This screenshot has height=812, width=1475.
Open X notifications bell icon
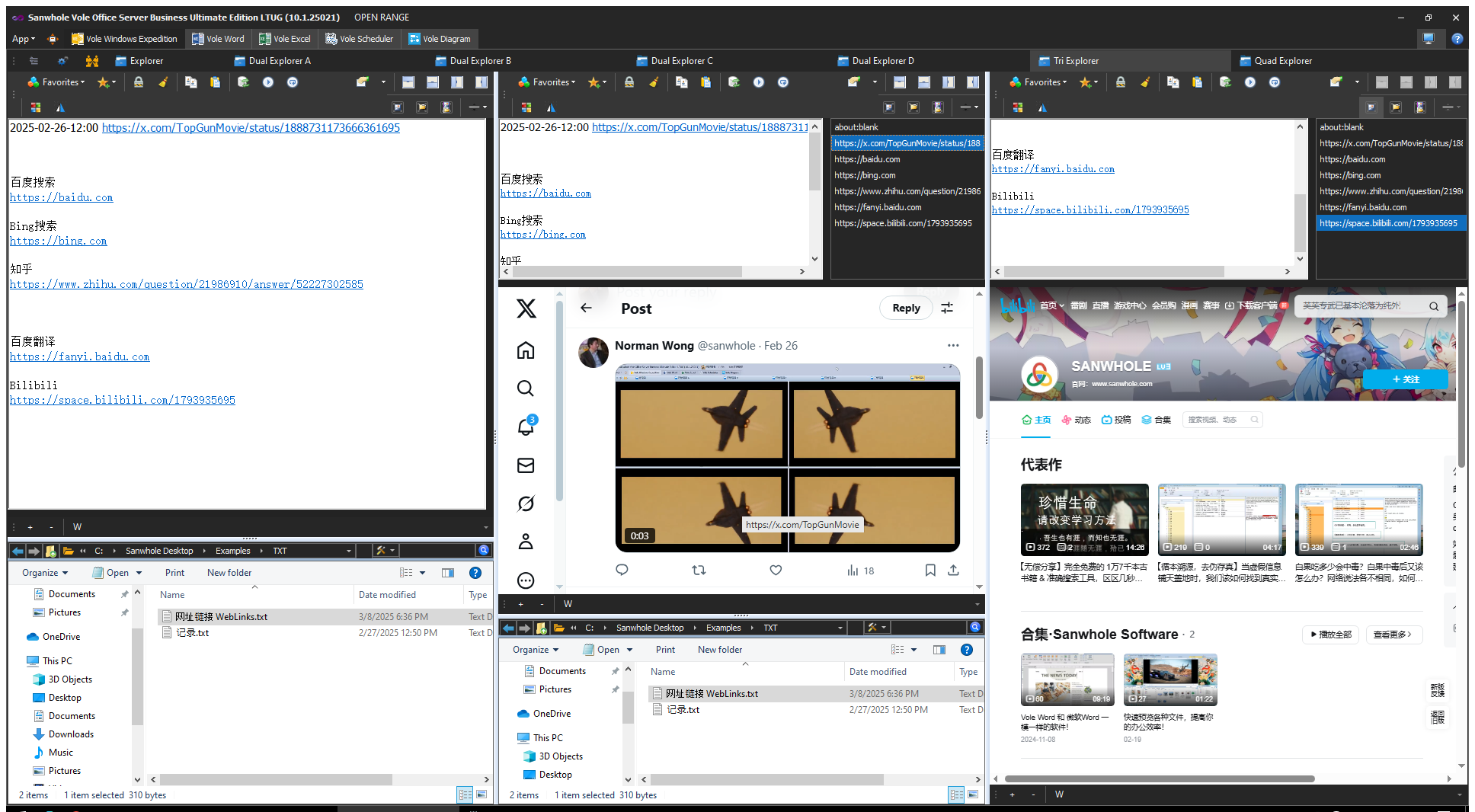(526, 427)
